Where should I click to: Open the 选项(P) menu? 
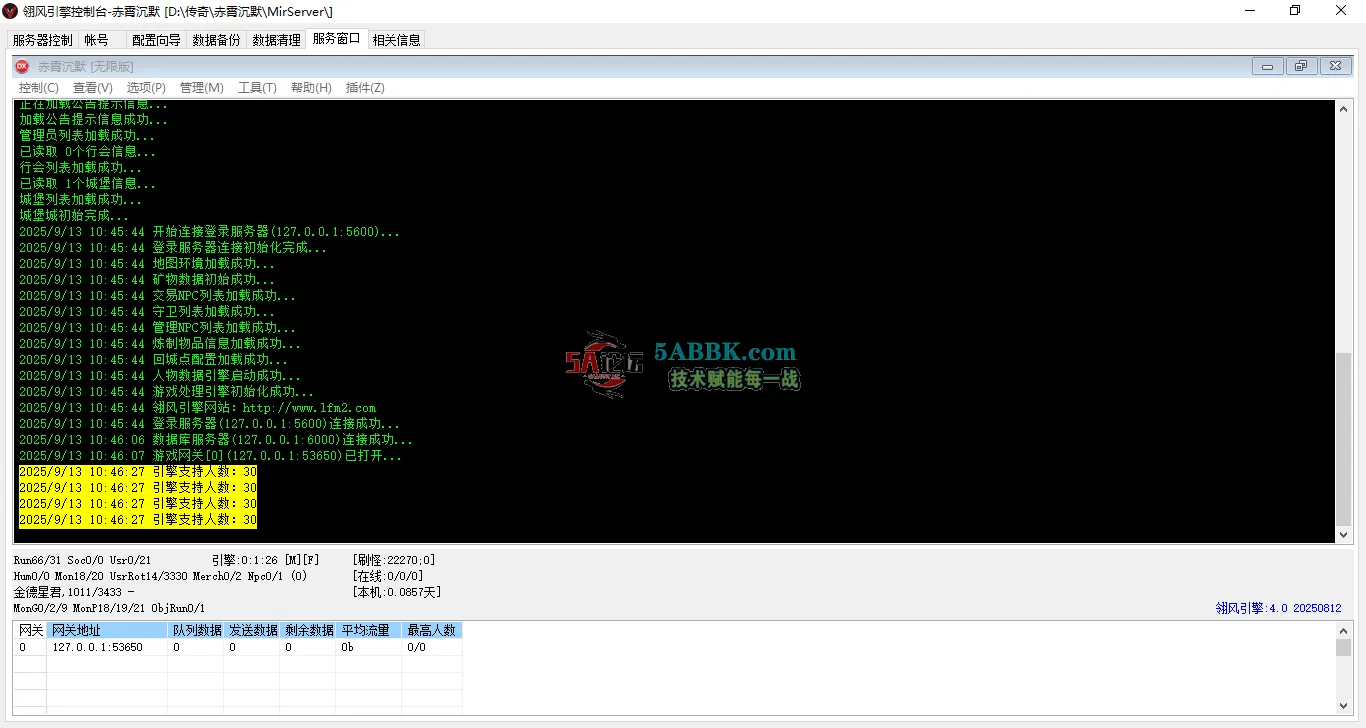pos(146,88)
